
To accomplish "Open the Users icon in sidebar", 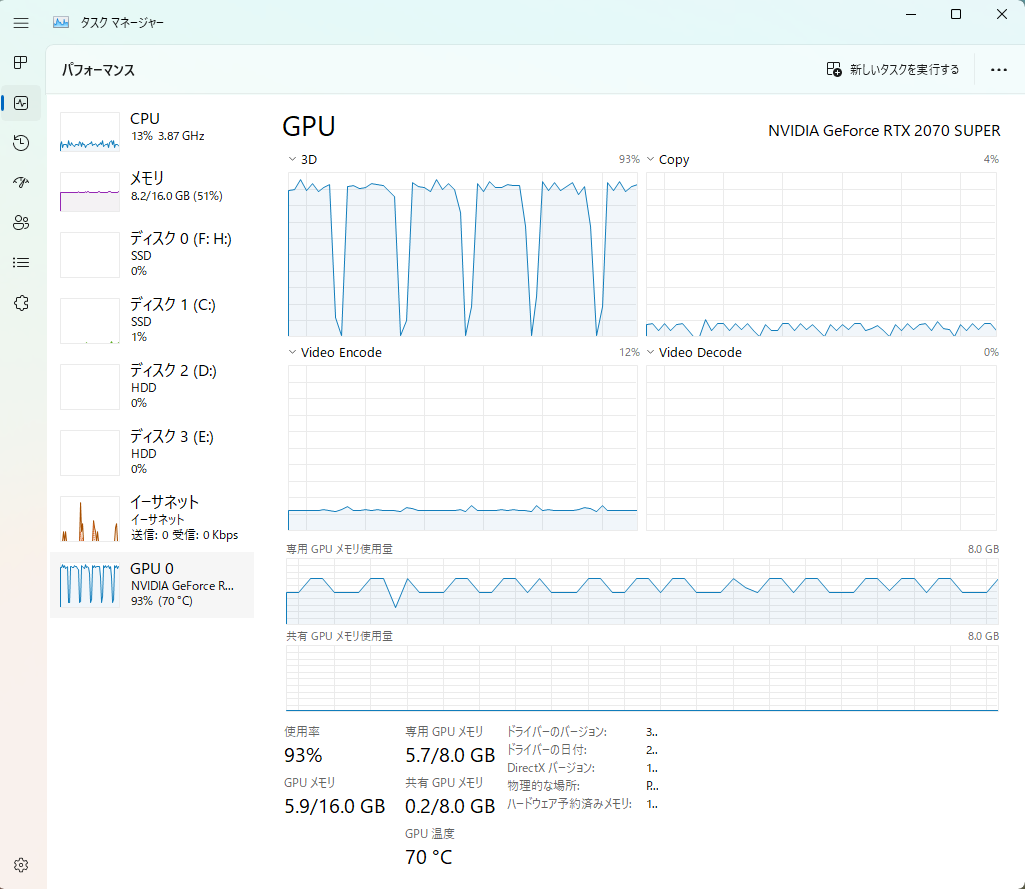I will coord(21,223).
